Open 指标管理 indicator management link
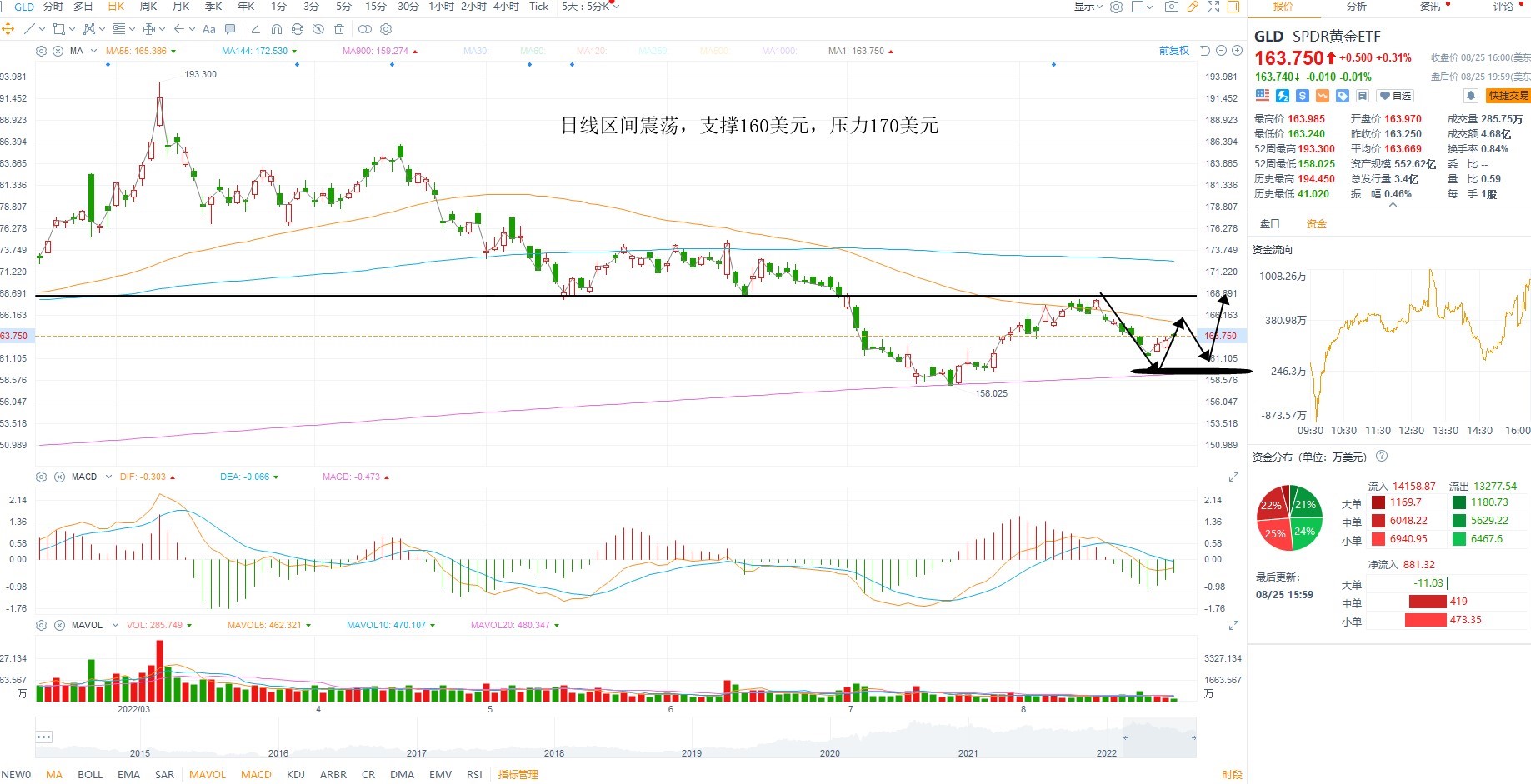1531x784 pixels. click(518, 775)
